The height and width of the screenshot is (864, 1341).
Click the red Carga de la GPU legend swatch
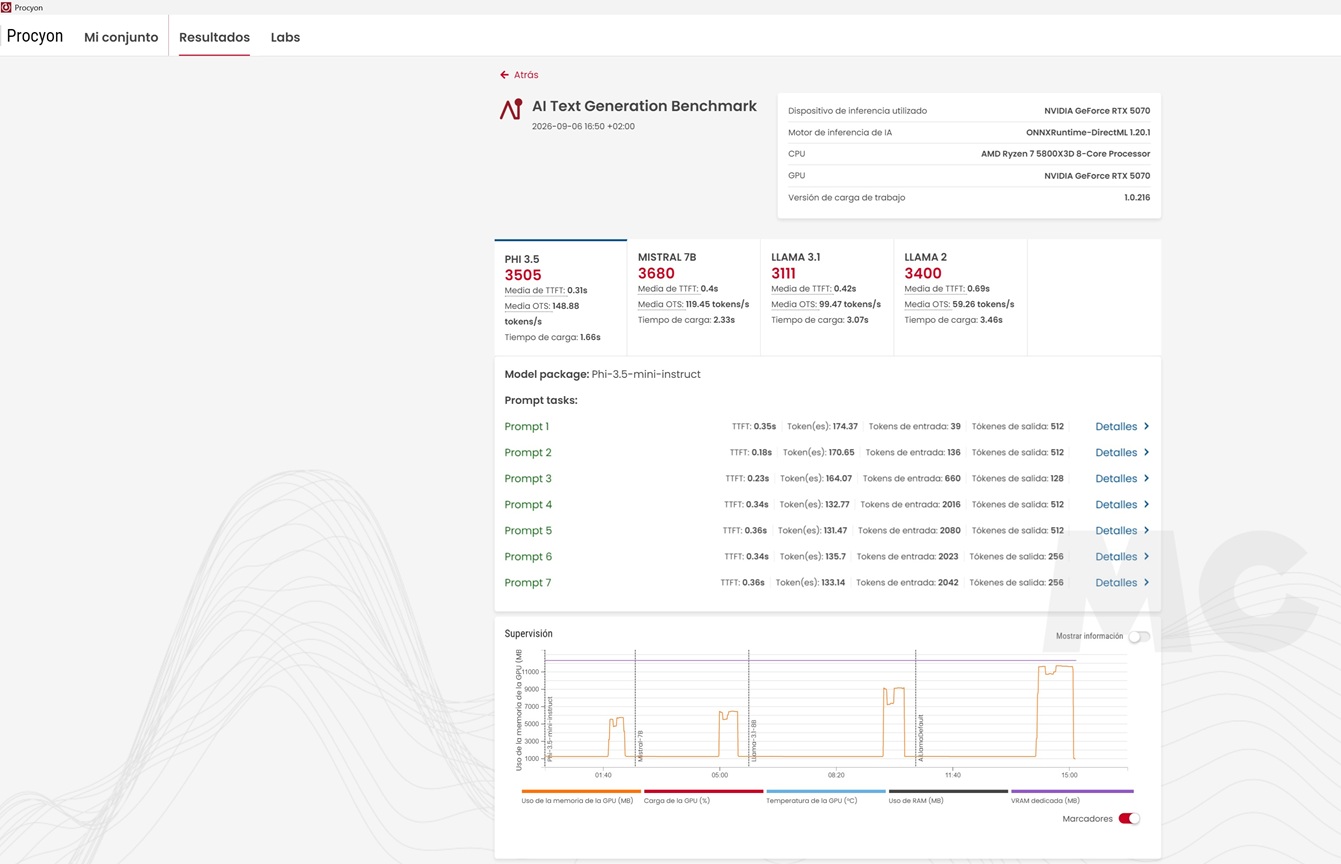pyautogui.click(x=704, y=791)
